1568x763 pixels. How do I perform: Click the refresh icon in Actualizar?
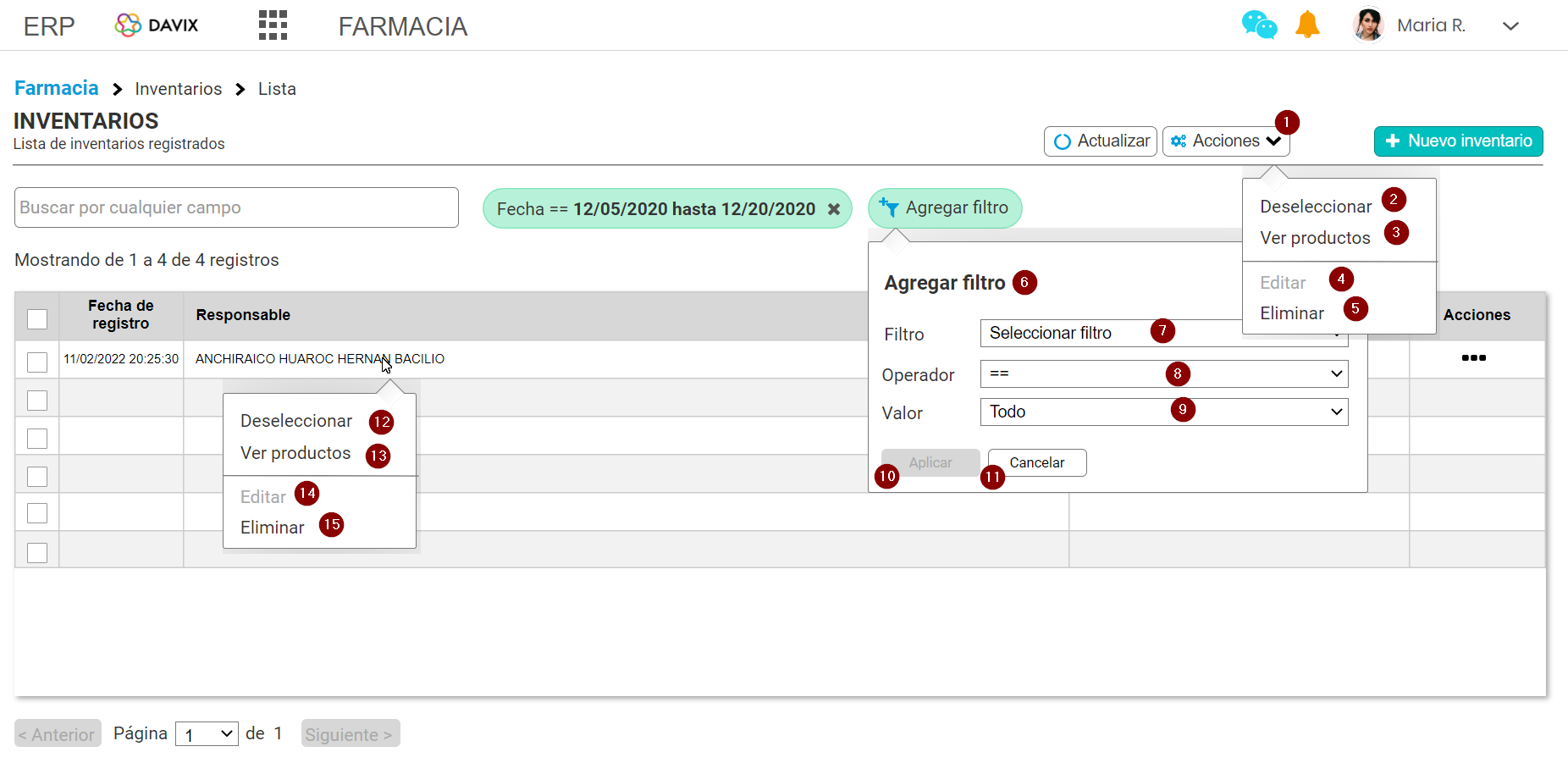tap(1063, 141)
